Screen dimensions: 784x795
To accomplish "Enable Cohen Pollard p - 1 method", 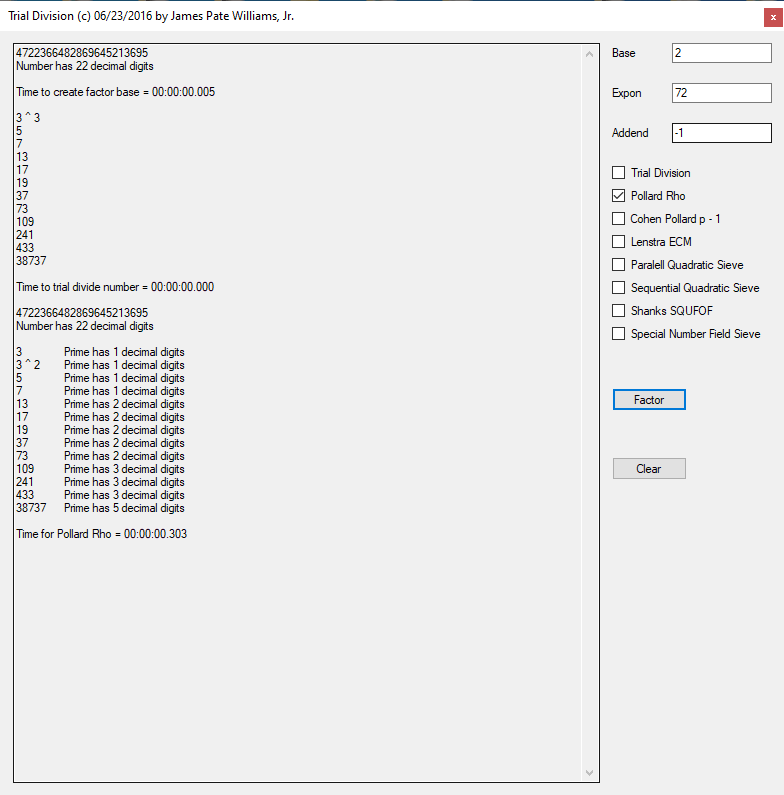I will click(619, 219).
